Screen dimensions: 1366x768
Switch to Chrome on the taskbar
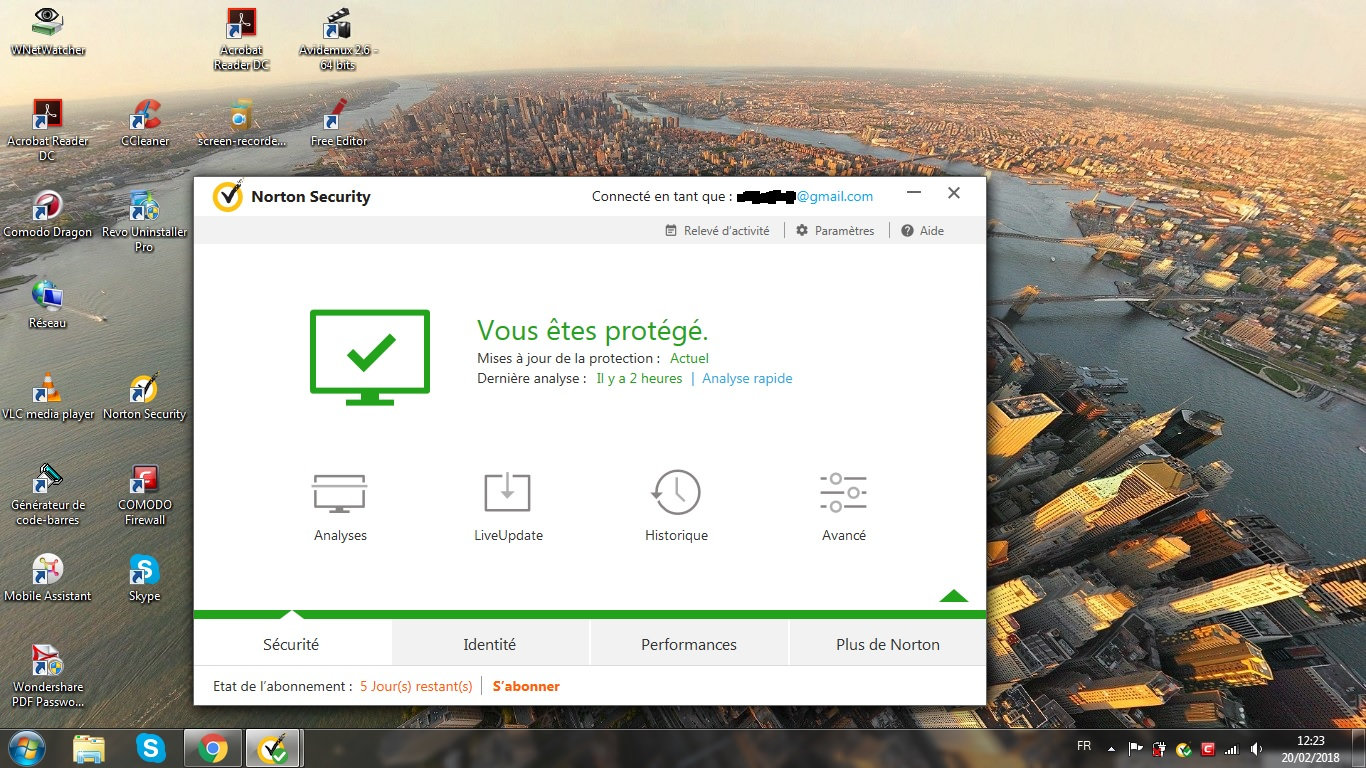pos(213,748)
